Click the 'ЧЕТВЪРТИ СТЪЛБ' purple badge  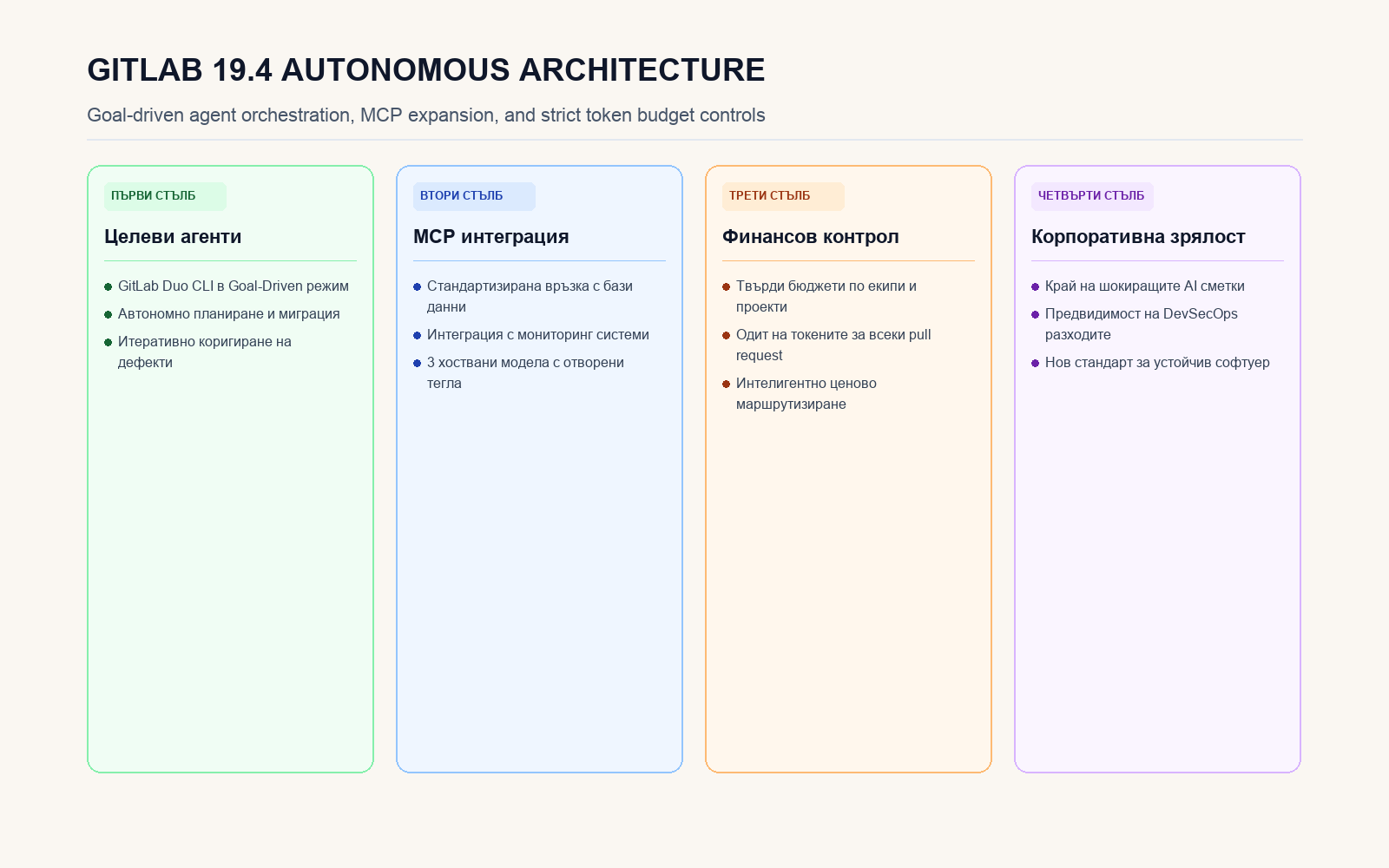[1092, 196]
